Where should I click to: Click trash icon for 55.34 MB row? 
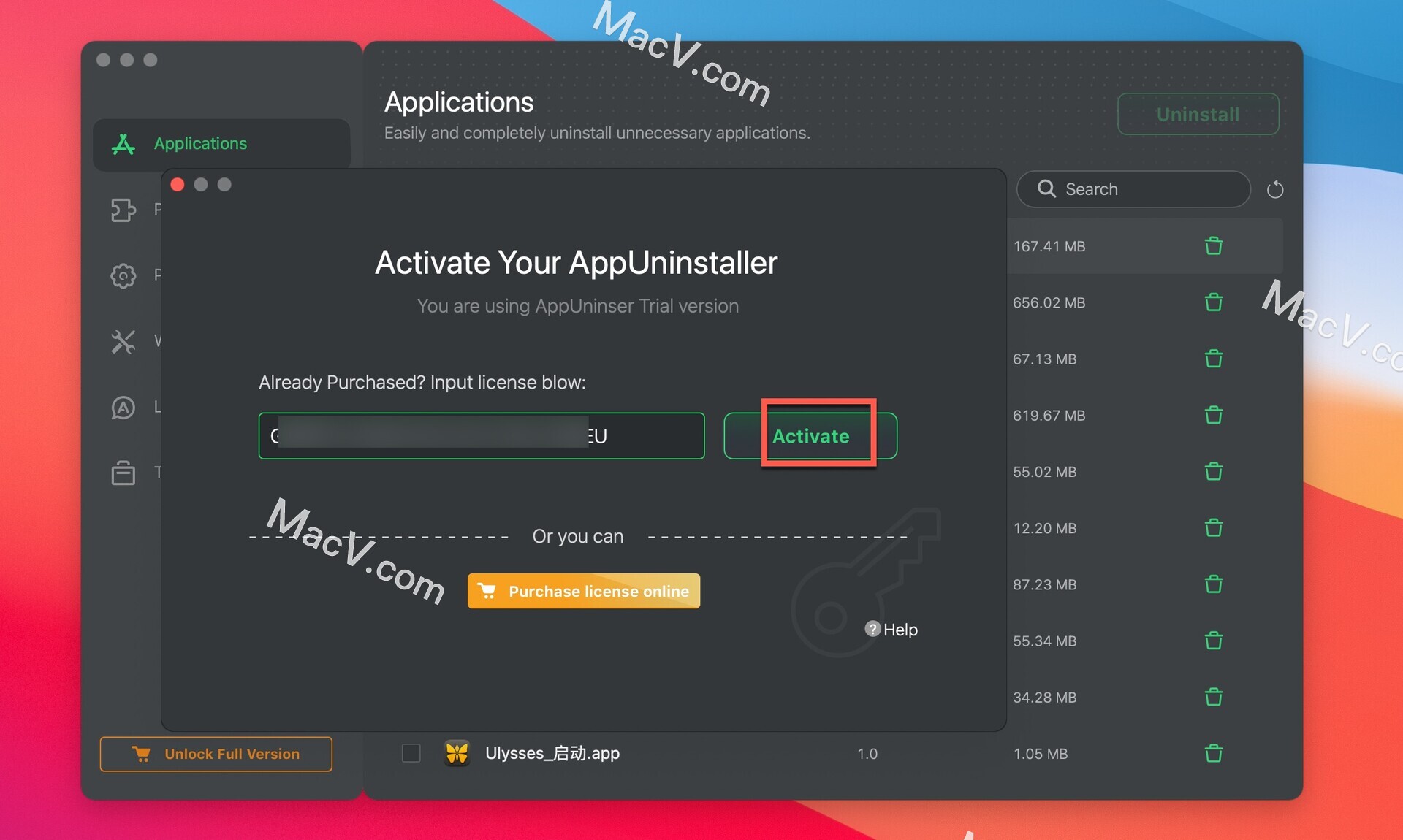[1214, 641]
